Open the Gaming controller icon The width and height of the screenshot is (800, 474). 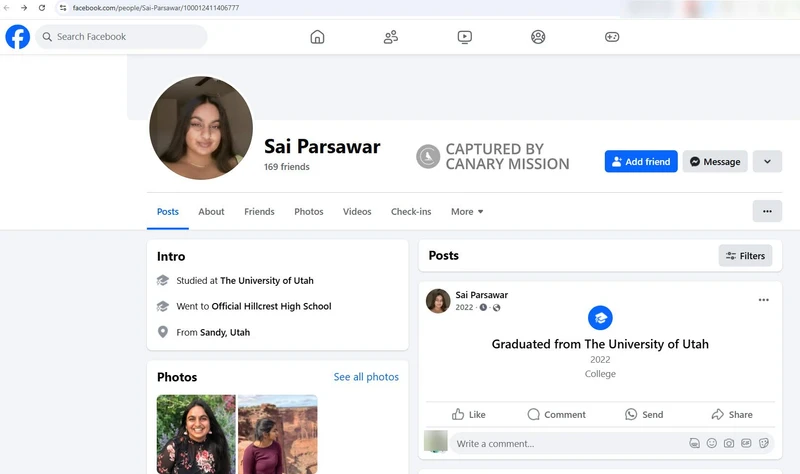click(612, 37)
